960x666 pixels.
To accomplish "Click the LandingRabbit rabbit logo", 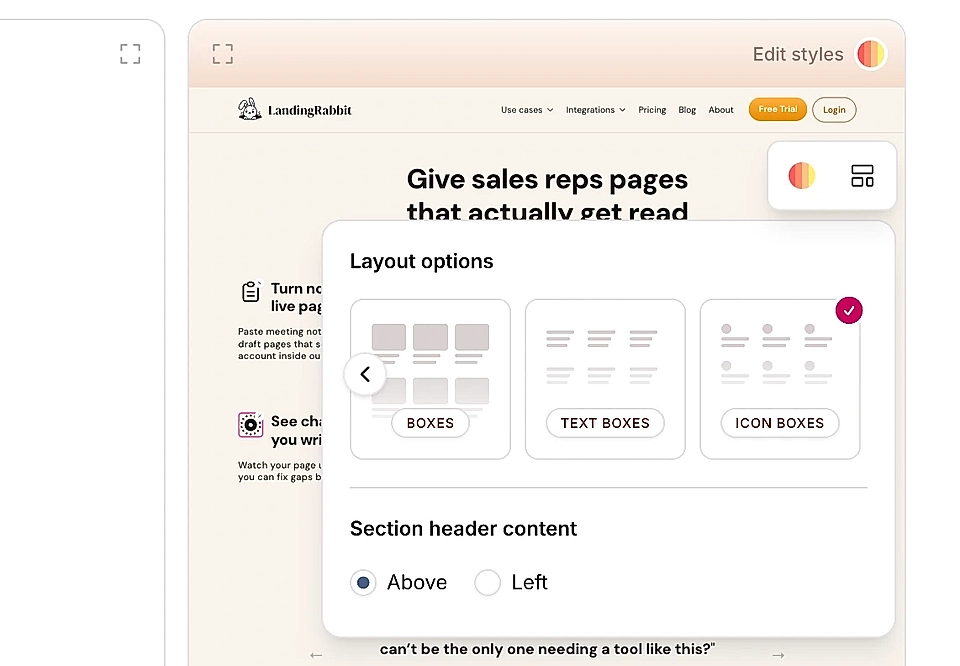I will 249,108.
